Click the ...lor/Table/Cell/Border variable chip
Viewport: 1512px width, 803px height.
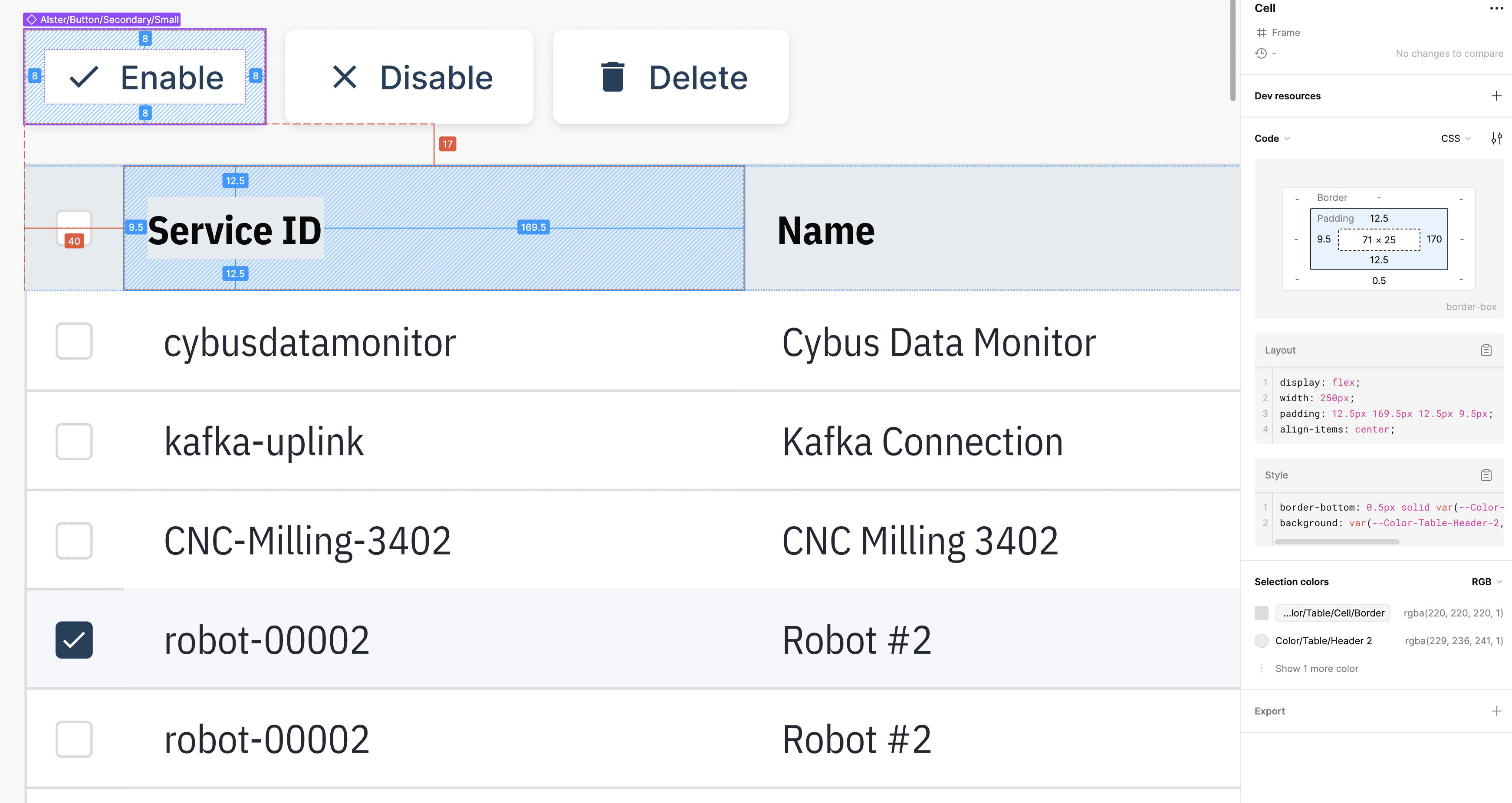pyautogui.click(x=1332, y=613)
